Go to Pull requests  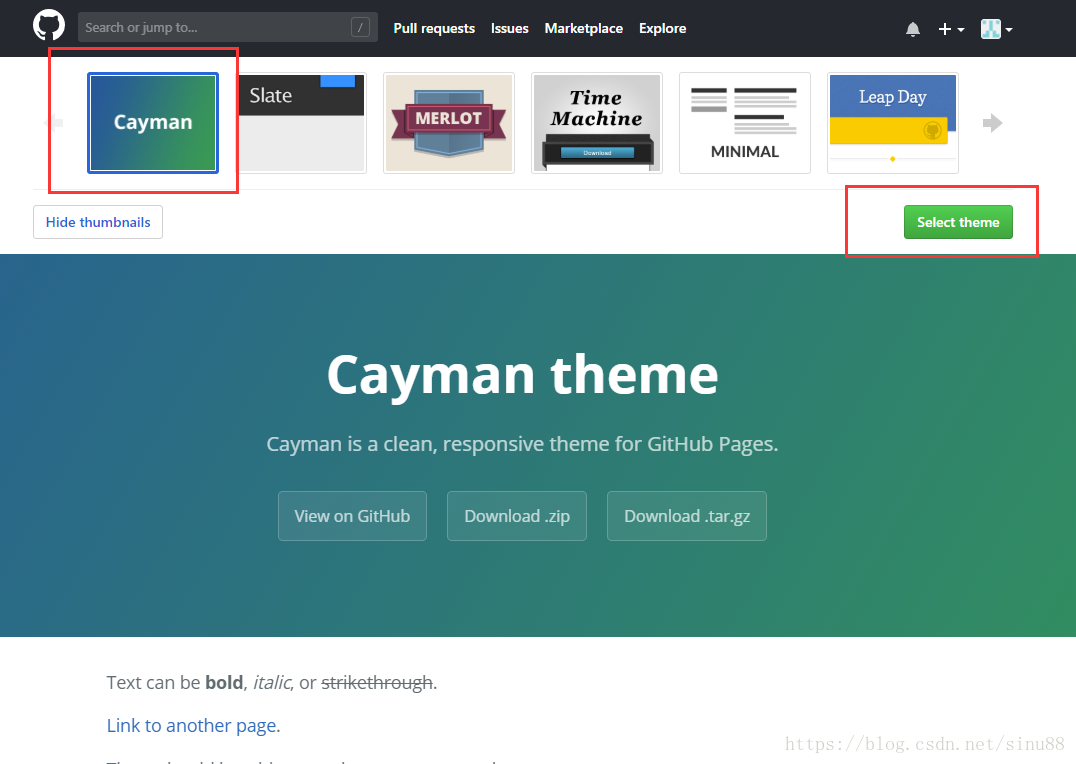coord(434,28)
